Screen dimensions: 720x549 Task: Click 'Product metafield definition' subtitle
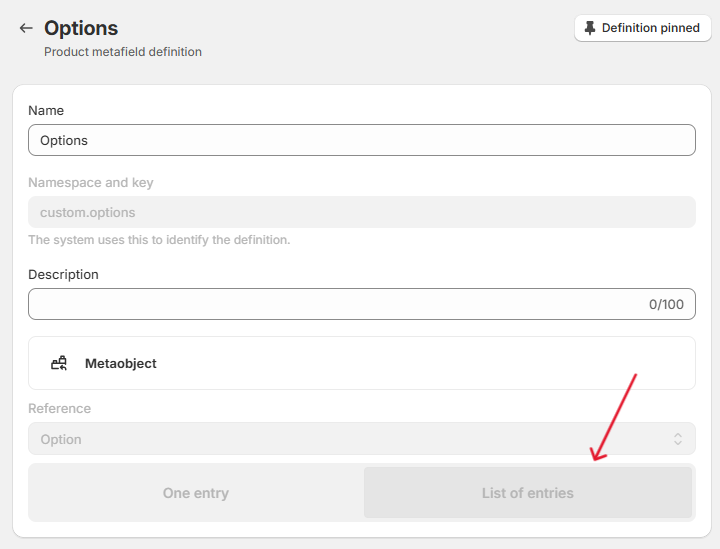point(123,52)
